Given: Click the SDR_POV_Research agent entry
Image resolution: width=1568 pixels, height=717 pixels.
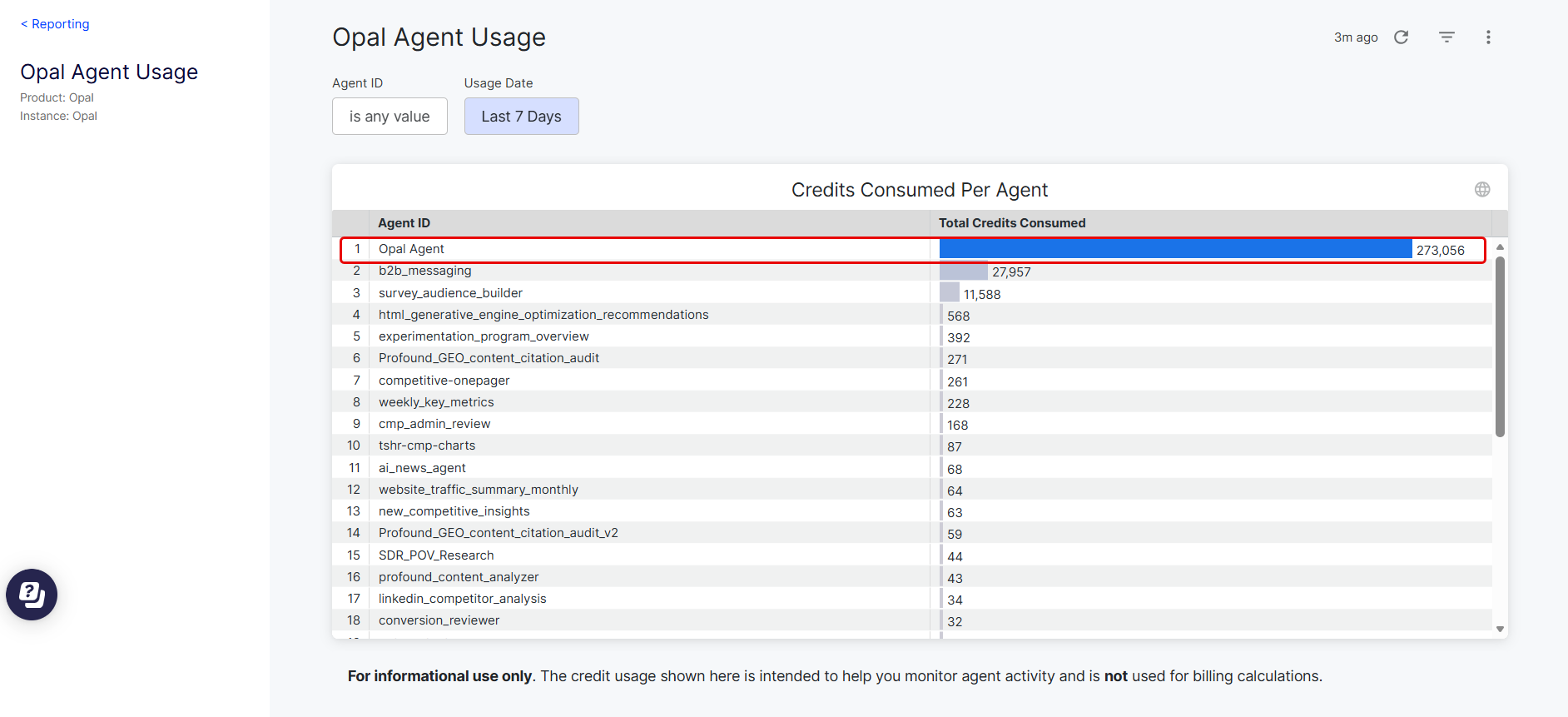Looking at the screenshot, I should coord(436,555).
